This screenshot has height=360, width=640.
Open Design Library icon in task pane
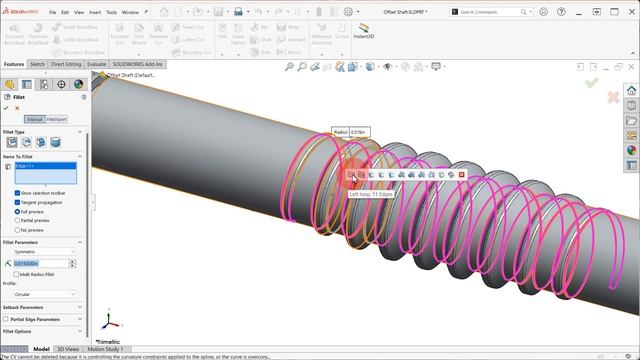(631, 105)
